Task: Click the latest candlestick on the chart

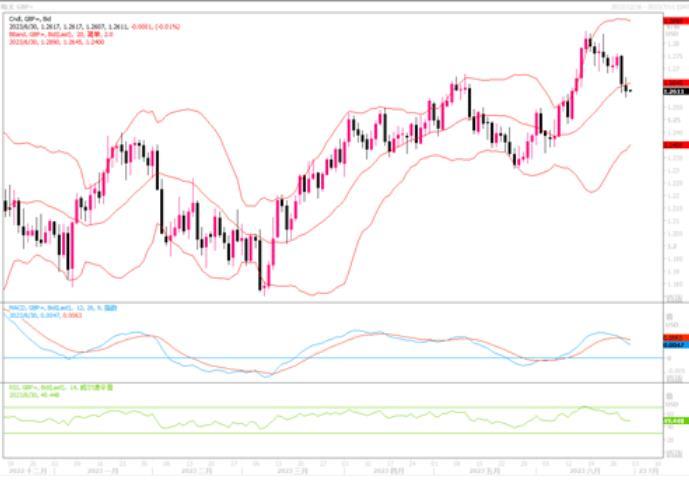Action: (x=629, y=91)
